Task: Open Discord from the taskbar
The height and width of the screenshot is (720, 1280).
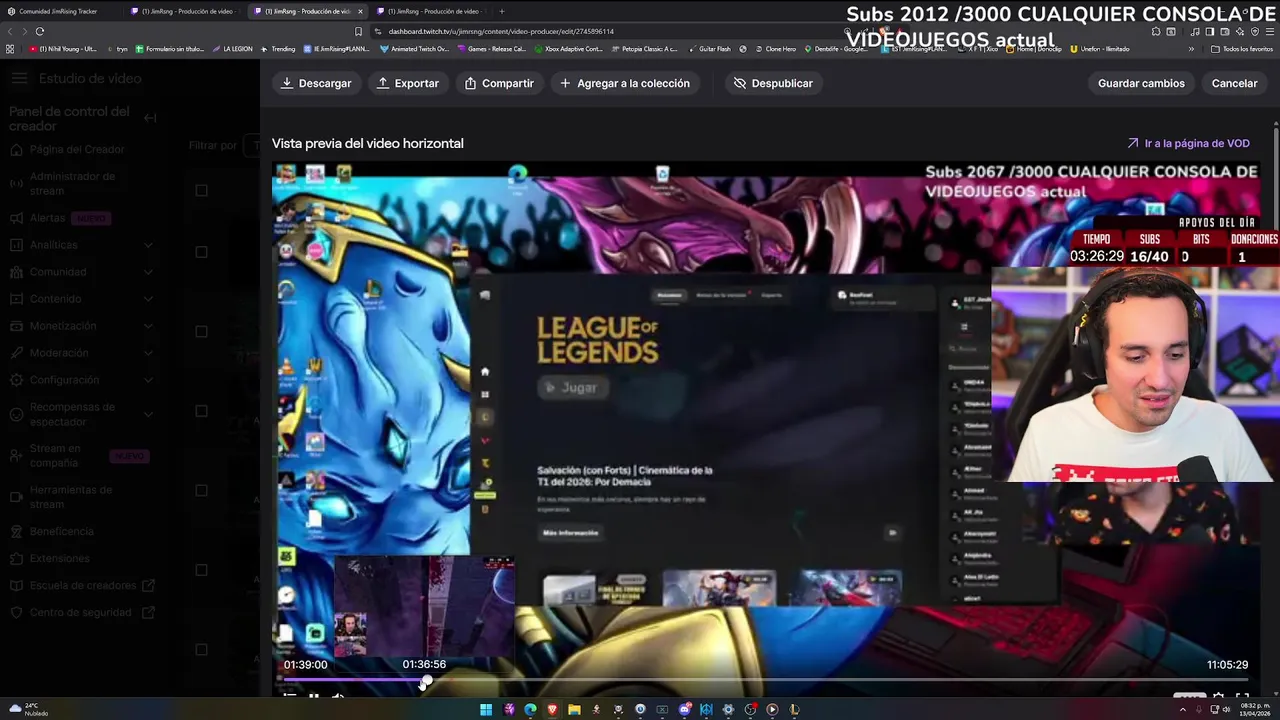Action: pyautogui.click(x=684, y=709)
